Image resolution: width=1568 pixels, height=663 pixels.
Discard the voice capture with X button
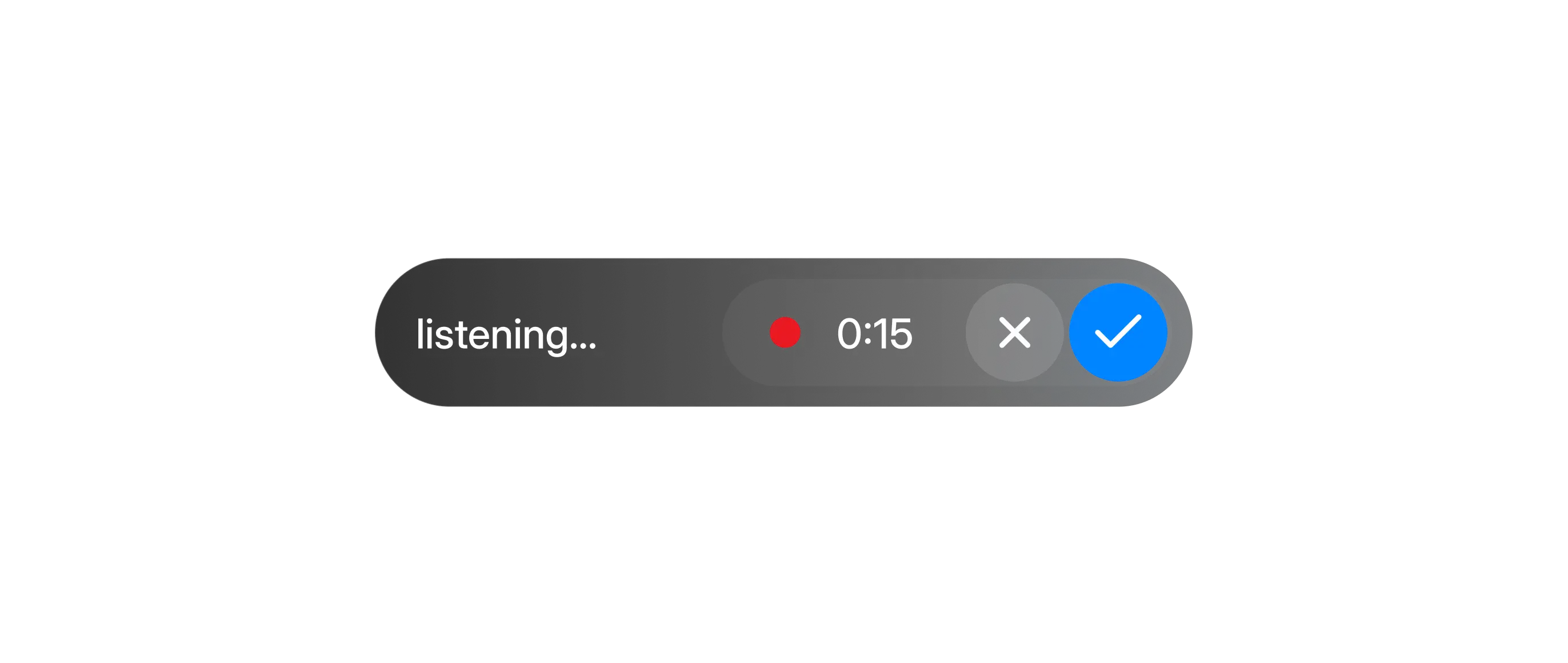pyautogui.click(x=1015, y=333)
